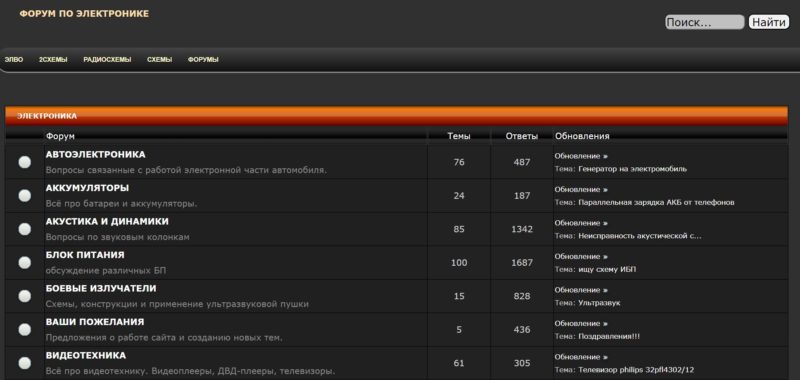
Task: Focus the Поиск... search field
Action: click(x=705, y=22)
